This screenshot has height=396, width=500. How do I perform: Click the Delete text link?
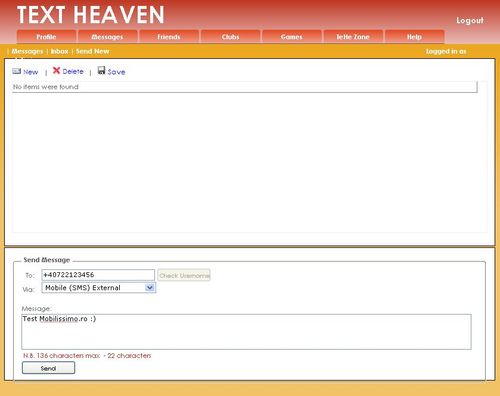[73, 71]
